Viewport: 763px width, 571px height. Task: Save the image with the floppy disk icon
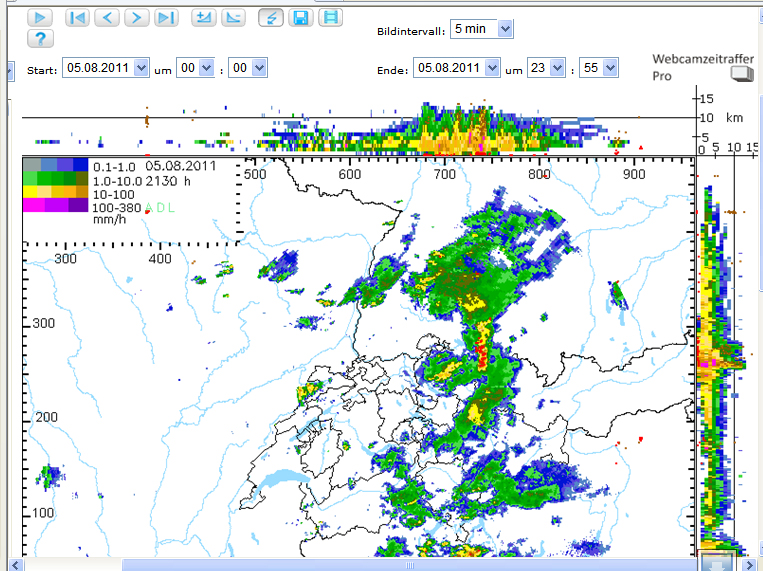(300, 17)
